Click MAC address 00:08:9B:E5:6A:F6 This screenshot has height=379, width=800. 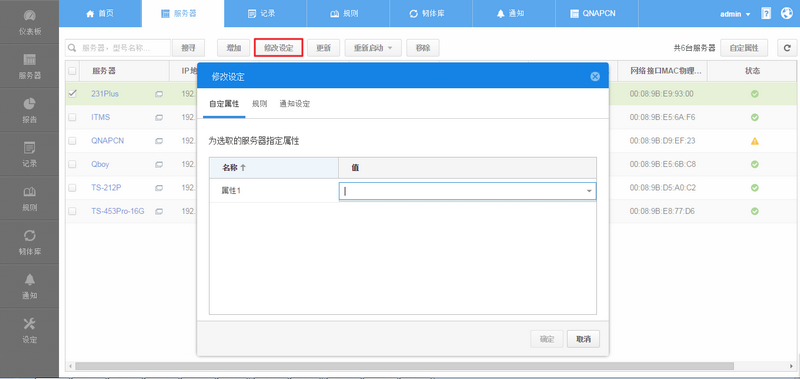pyautogui.click(x=662, y=117)
